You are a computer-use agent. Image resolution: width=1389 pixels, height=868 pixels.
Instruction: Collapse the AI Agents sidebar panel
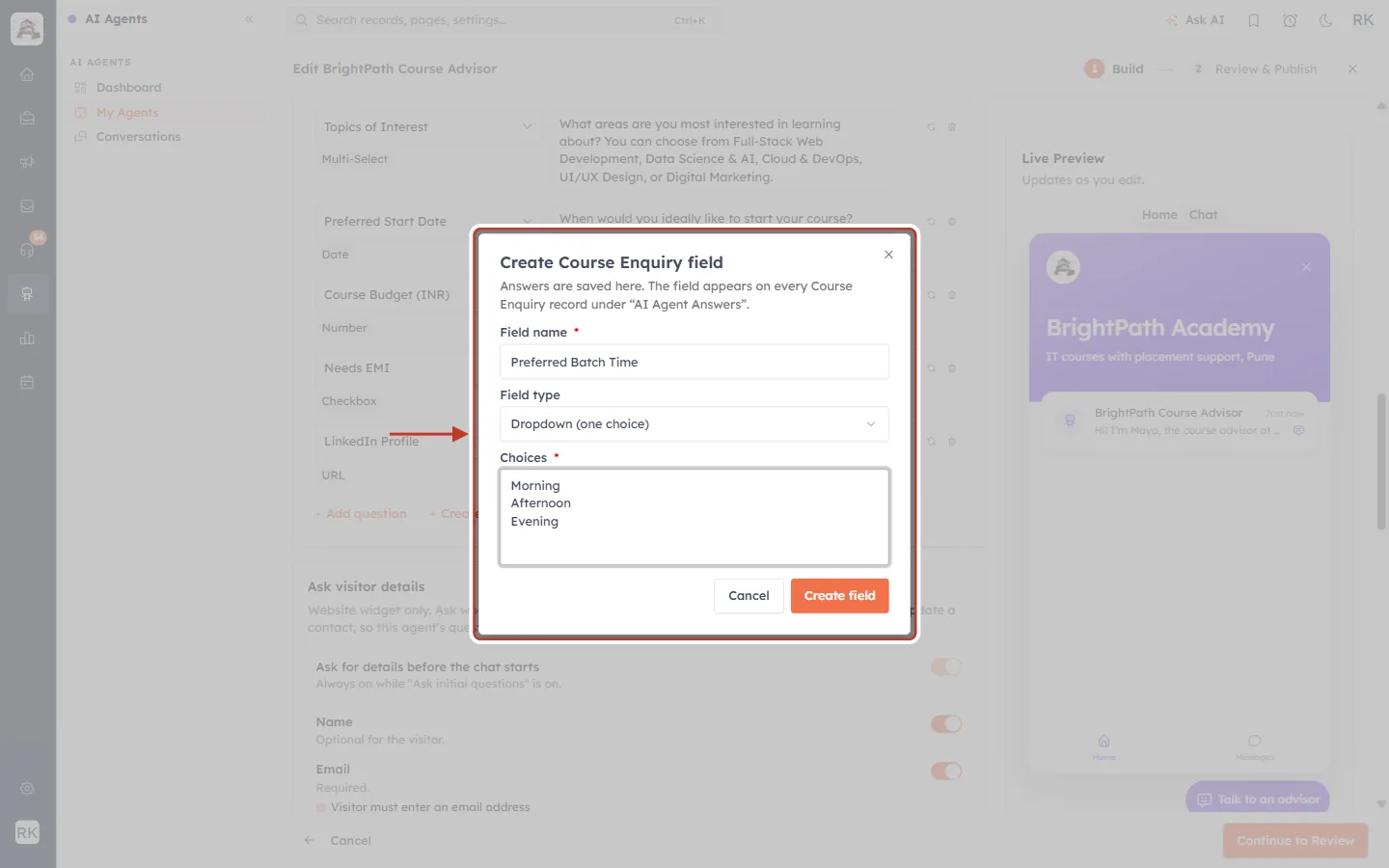(249, 19)
